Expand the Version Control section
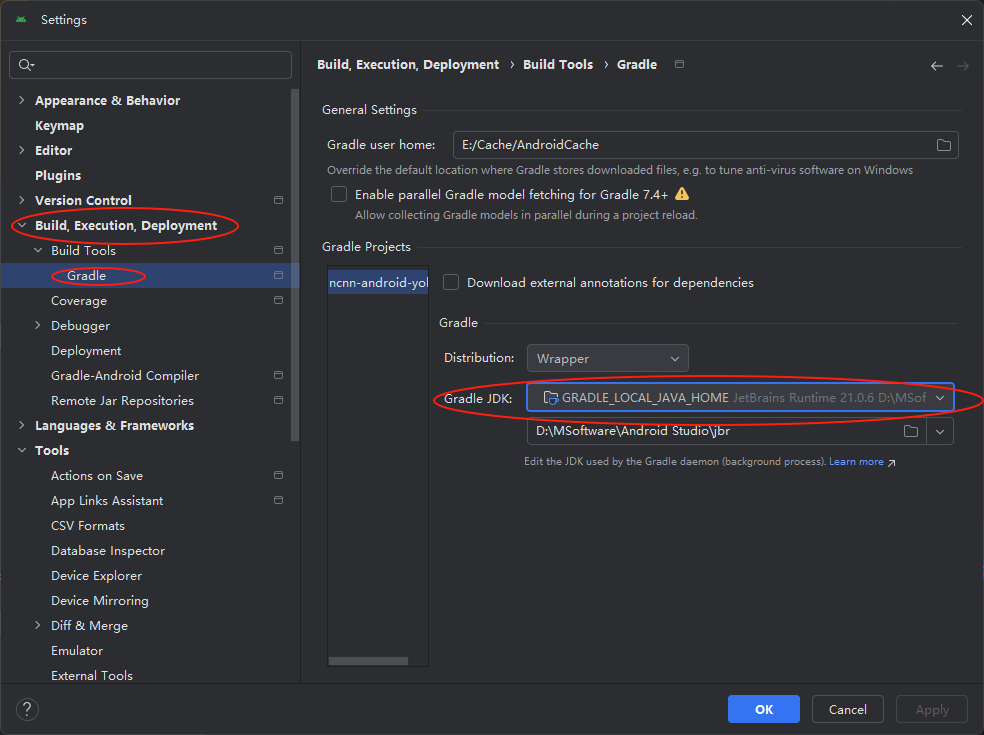Viewport: 984px width, 735px height. click(22, 200)
